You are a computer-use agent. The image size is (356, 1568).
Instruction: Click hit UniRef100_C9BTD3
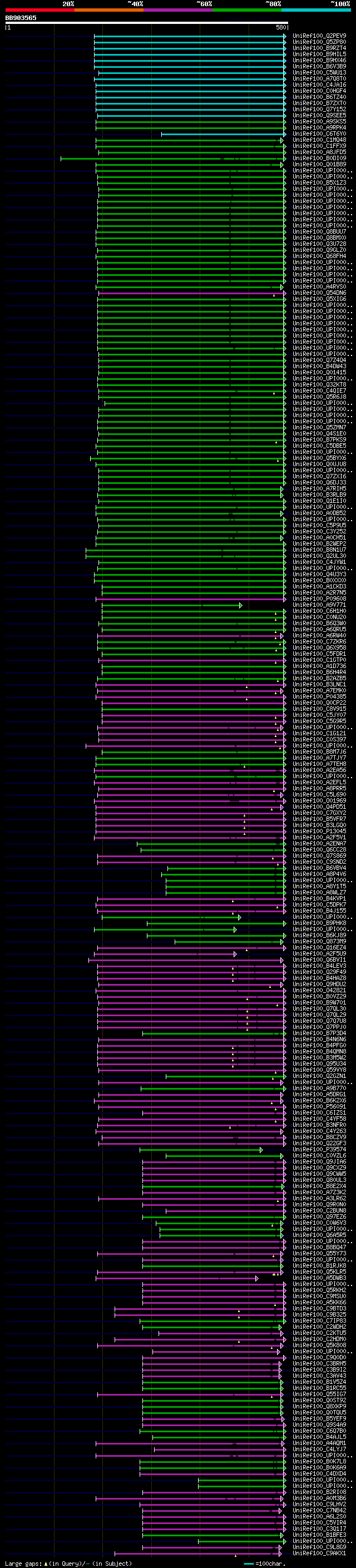(x=319, y=1309)
